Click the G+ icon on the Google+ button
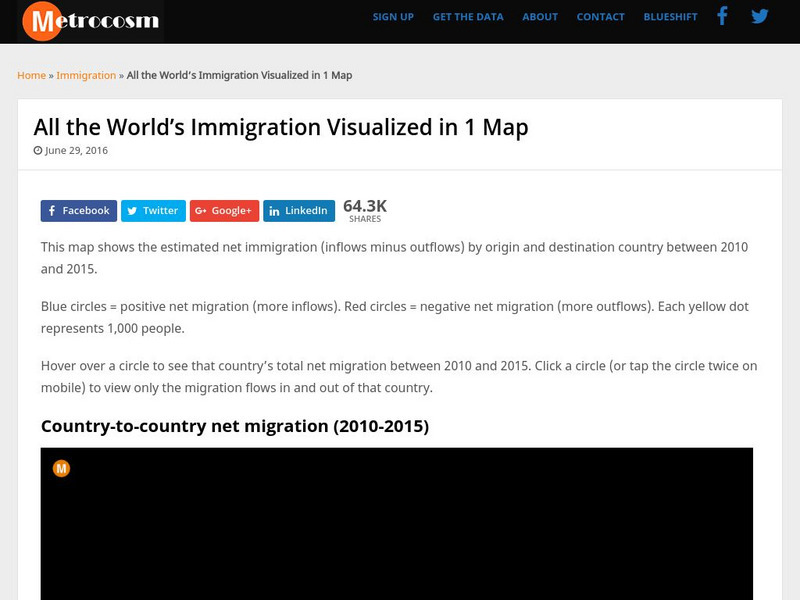Viewport: 800px width, 600px height. point(200,211)
